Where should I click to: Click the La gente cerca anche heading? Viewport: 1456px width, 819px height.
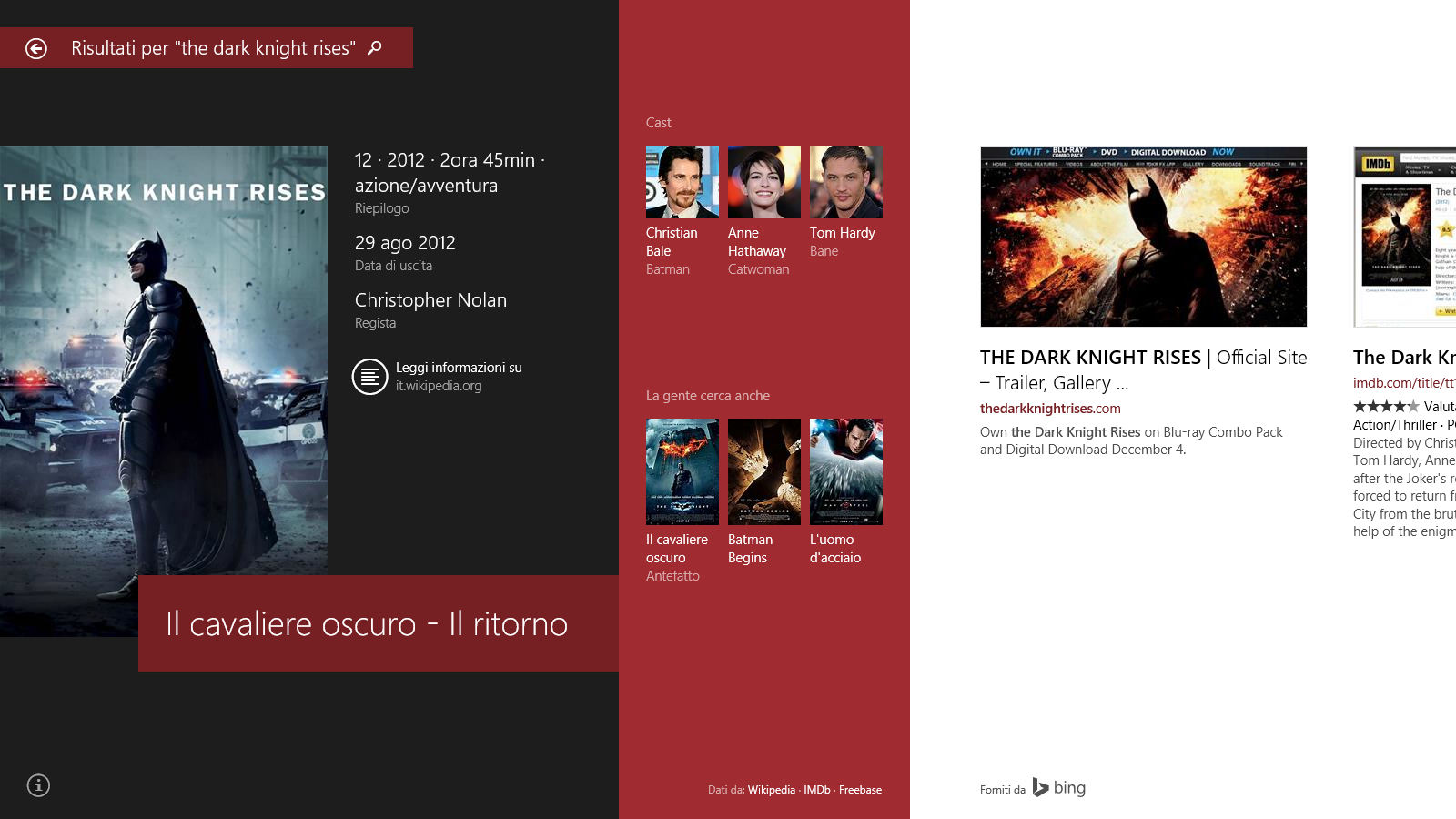708,396
